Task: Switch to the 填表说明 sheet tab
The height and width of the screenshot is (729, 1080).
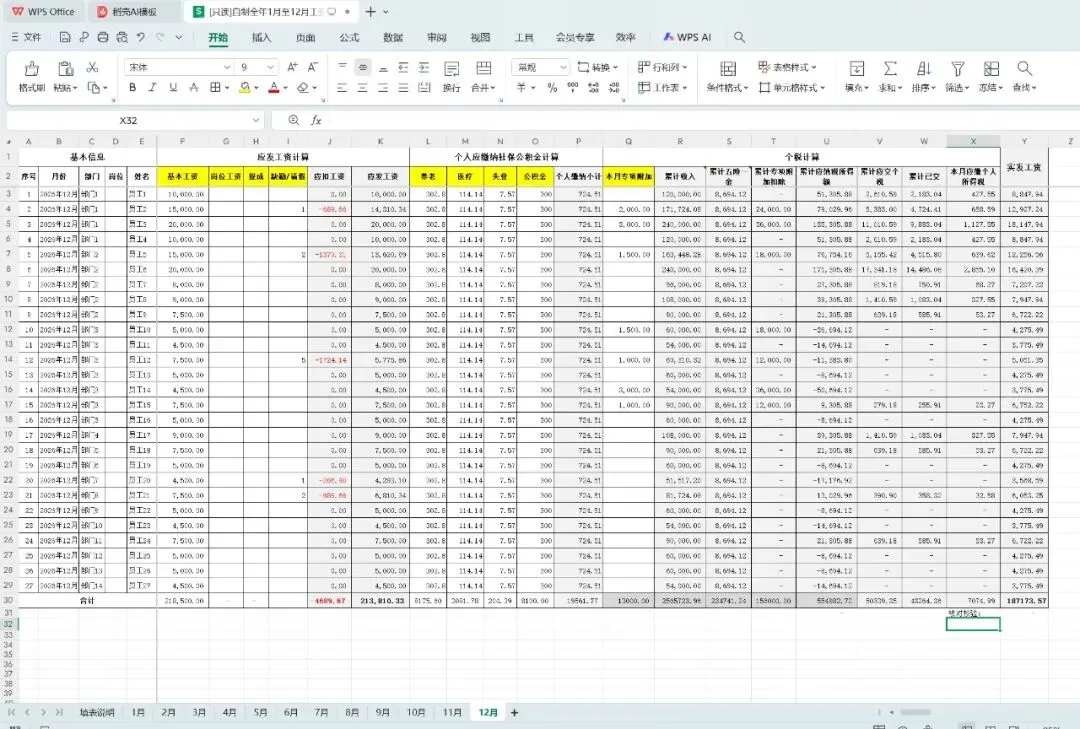Action: point(96,712)
